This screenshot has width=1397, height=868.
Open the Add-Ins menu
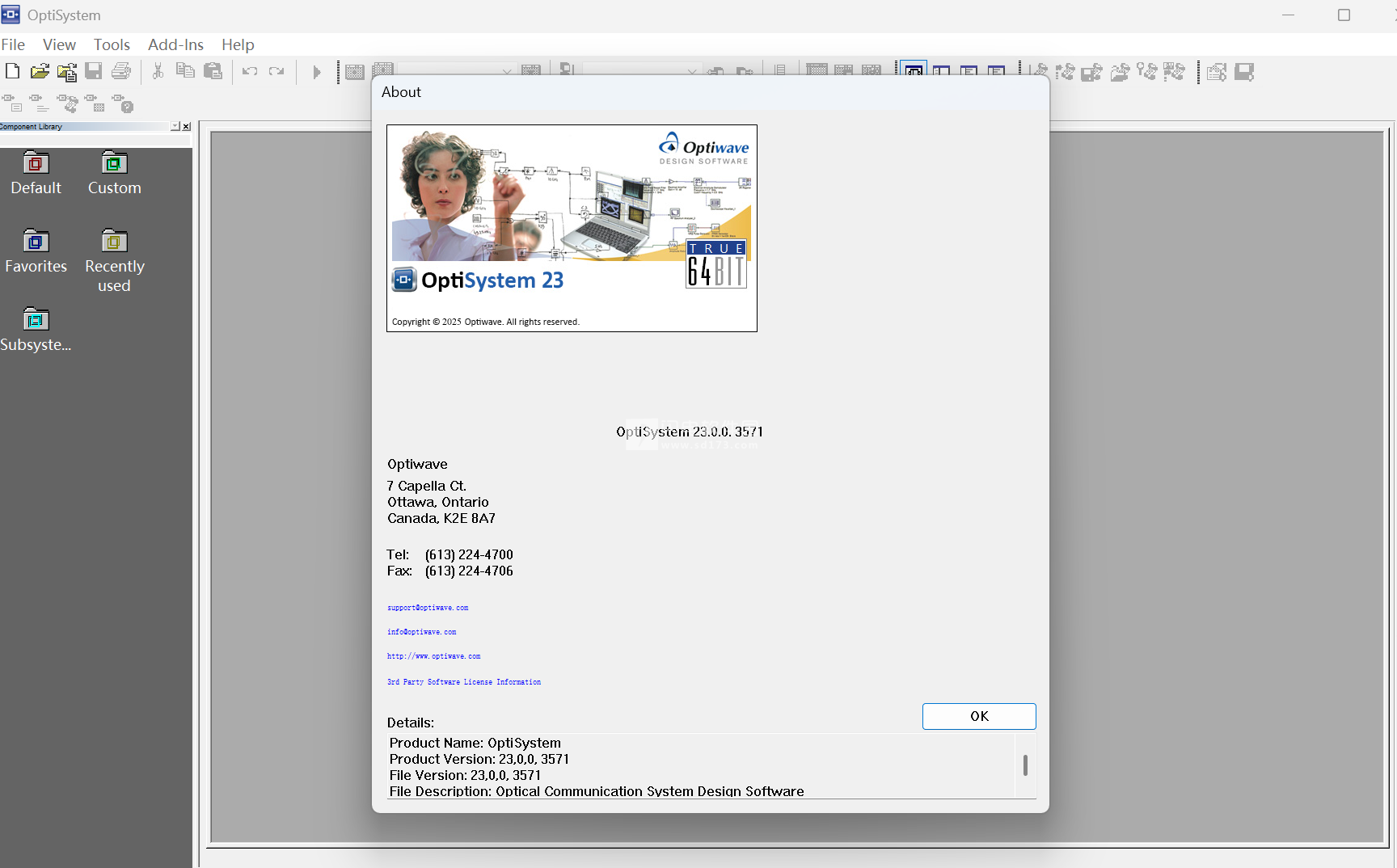coord(175,44)
